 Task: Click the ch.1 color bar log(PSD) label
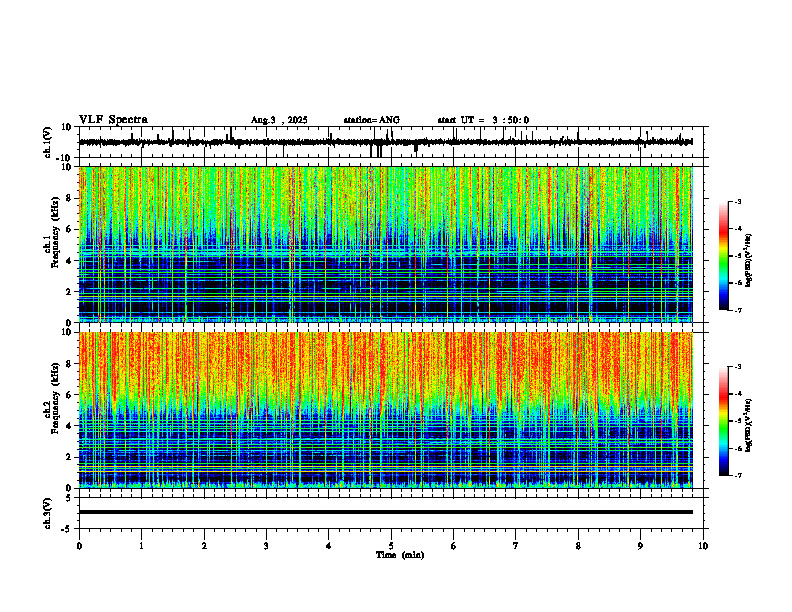749,261
